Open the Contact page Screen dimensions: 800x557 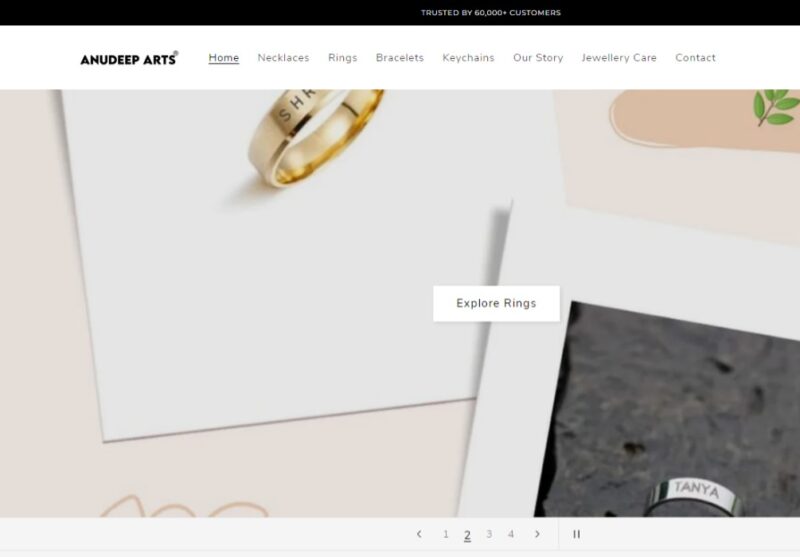[x=695, y=58]
